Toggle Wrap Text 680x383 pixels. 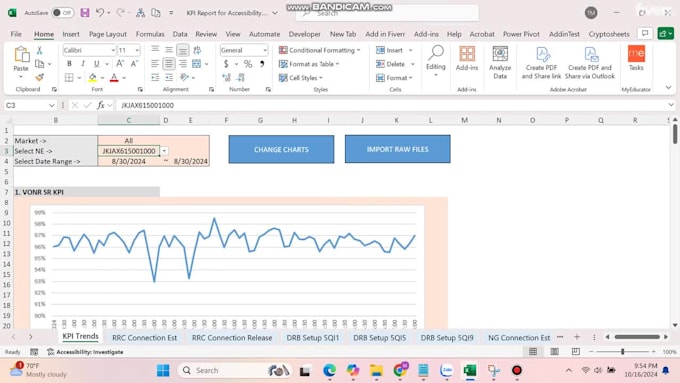coord(197,50)
